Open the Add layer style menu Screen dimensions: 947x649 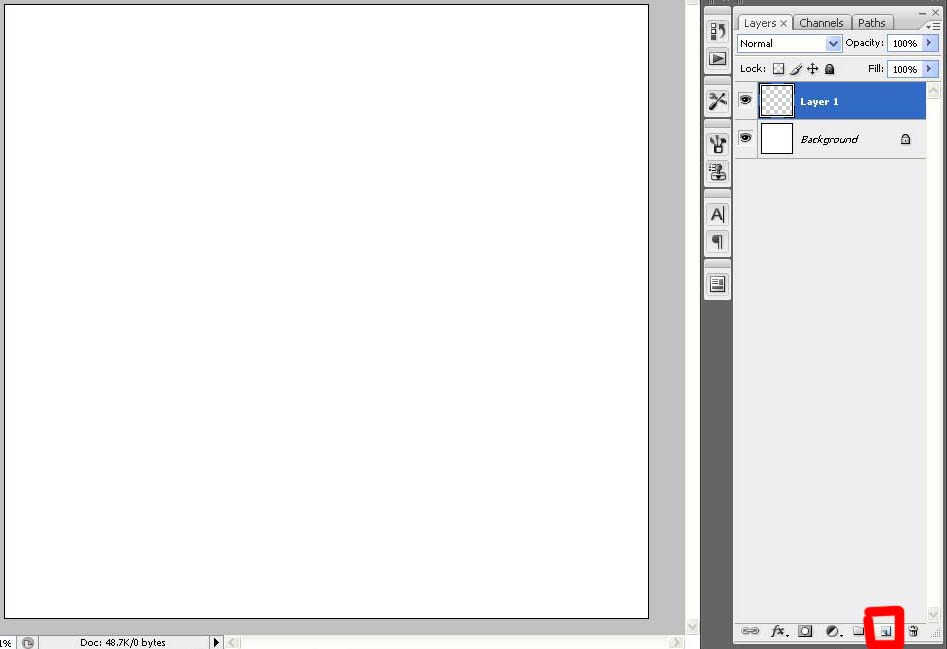777,631
